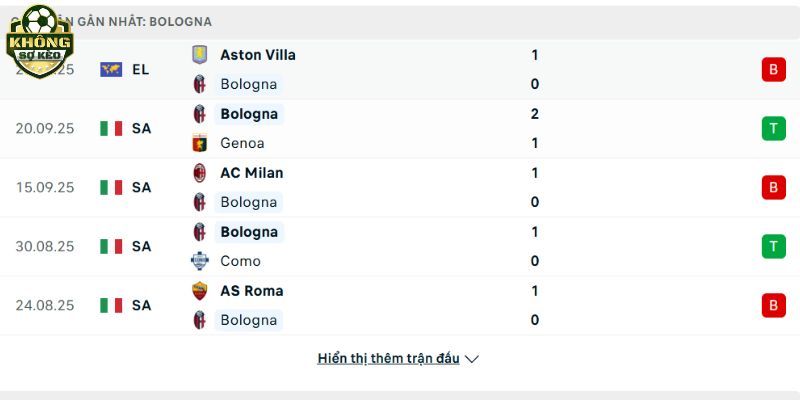Open the 30.08.25 Bologna vs Como match row
Viewport: 800px width, 400px height.
(x=400, y=246)
